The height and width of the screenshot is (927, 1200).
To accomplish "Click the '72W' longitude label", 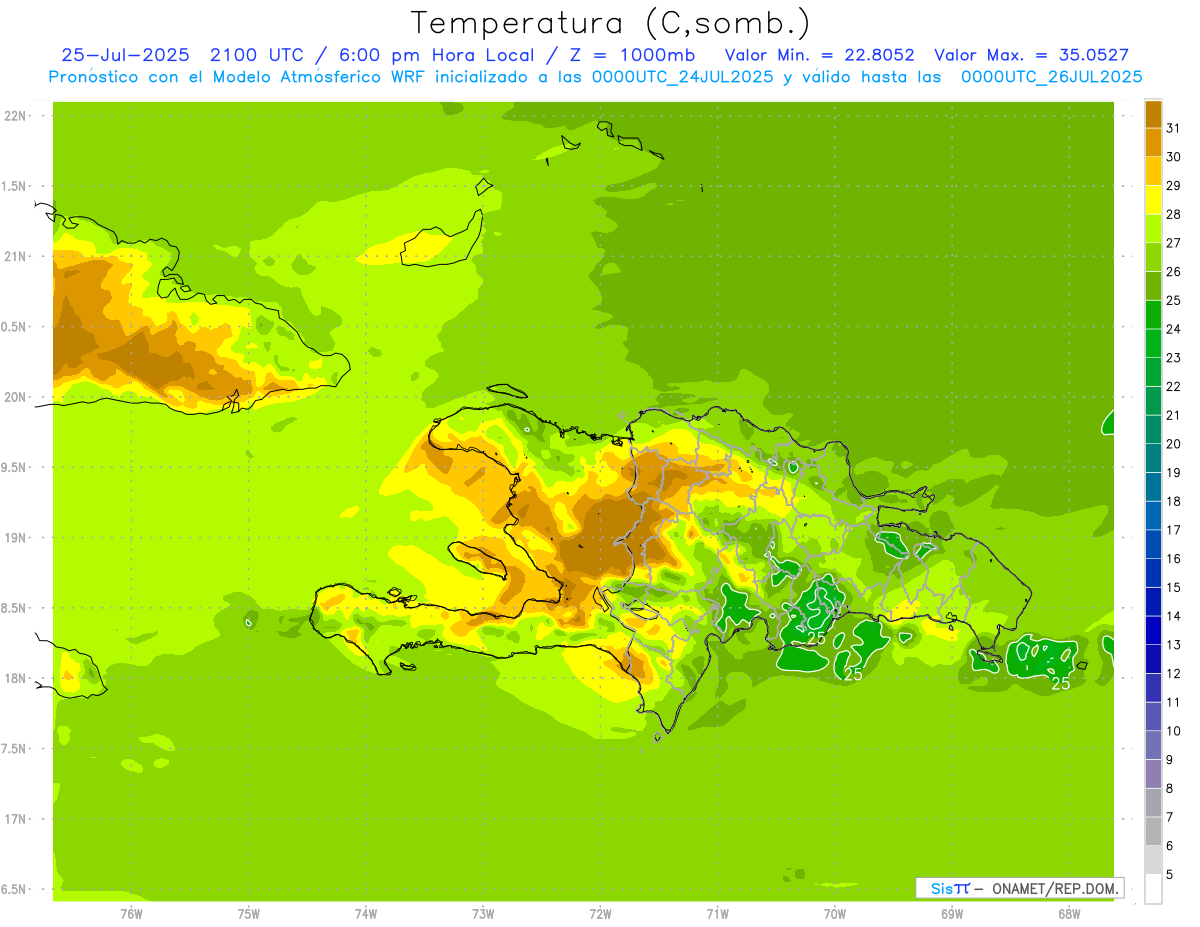I will [x=600, y=914].
